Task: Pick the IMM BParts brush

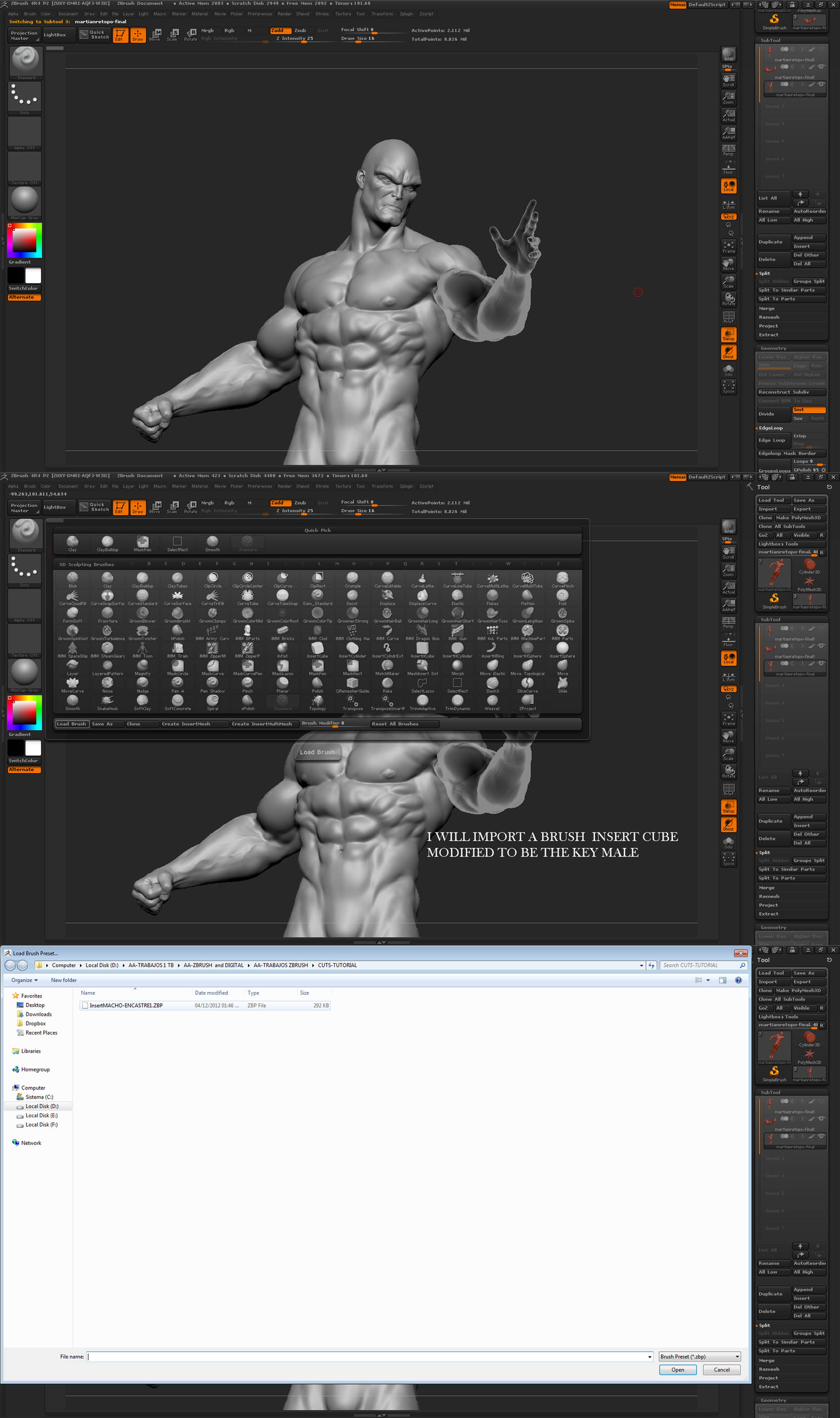Action: click(247, 632)
